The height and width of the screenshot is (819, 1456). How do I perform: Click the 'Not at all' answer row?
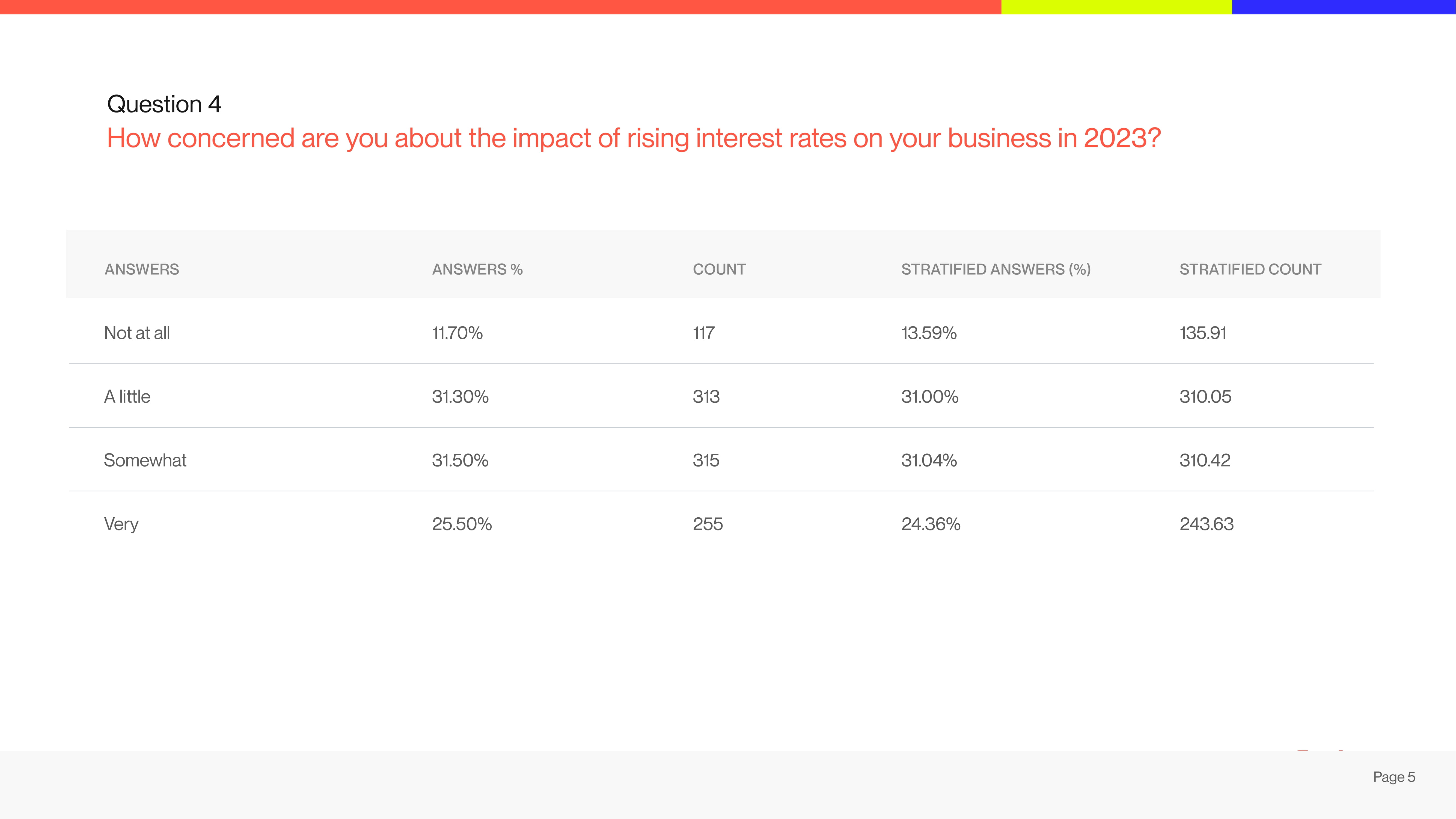[x=722, y=332]
